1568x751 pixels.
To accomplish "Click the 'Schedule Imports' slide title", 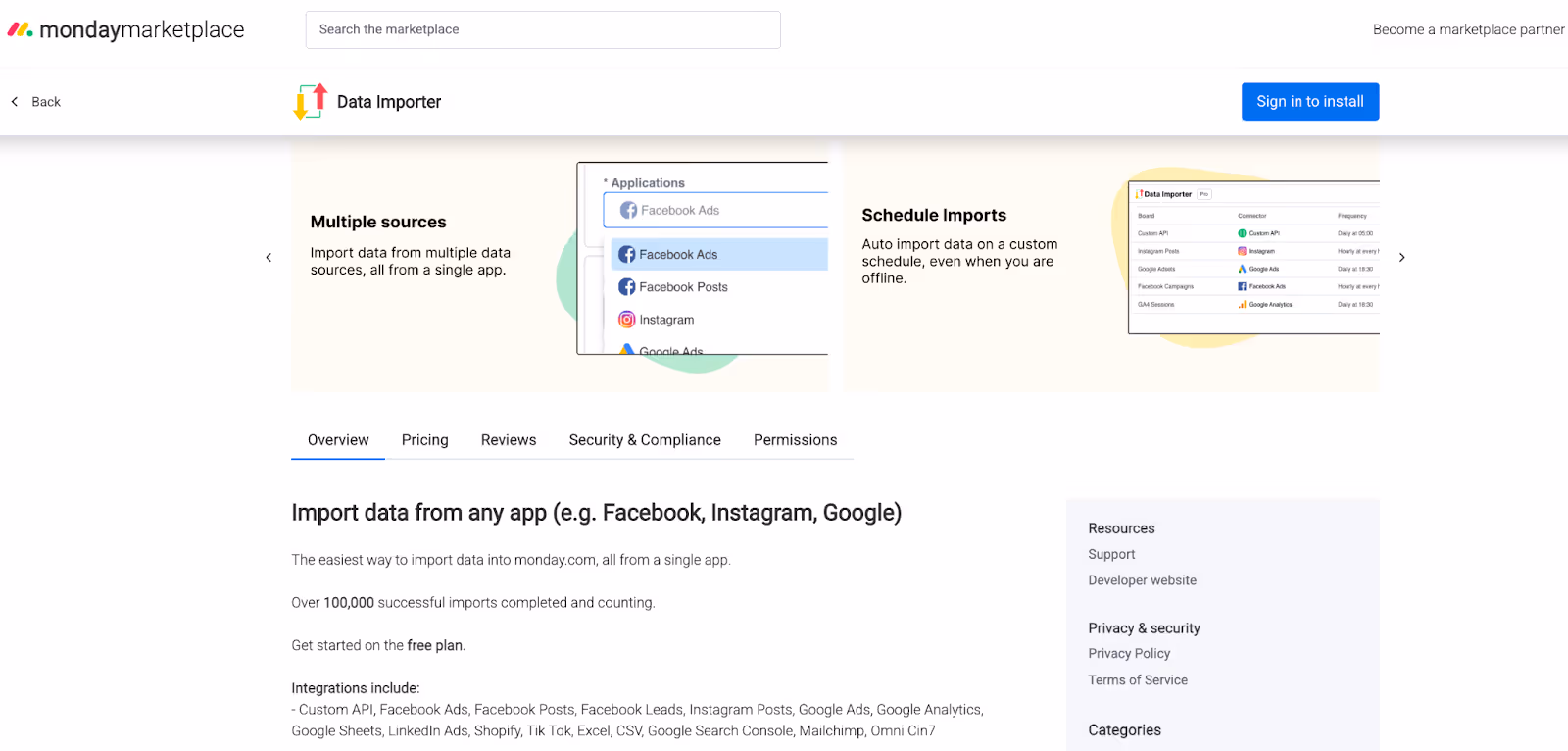I will tap(934, 215).
